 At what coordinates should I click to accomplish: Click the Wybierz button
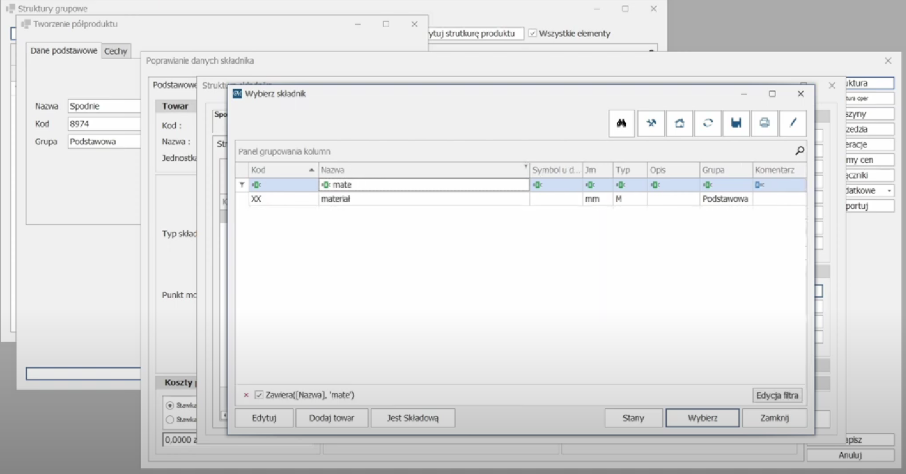tap(702, 418)
